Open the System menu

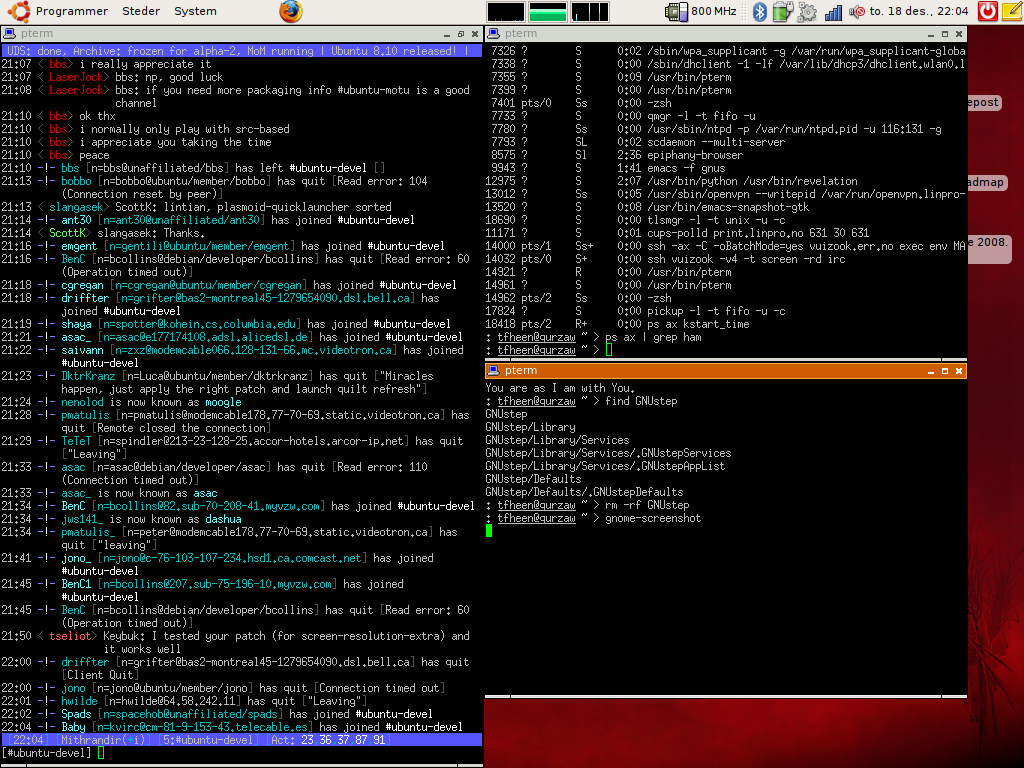[195, 11]
